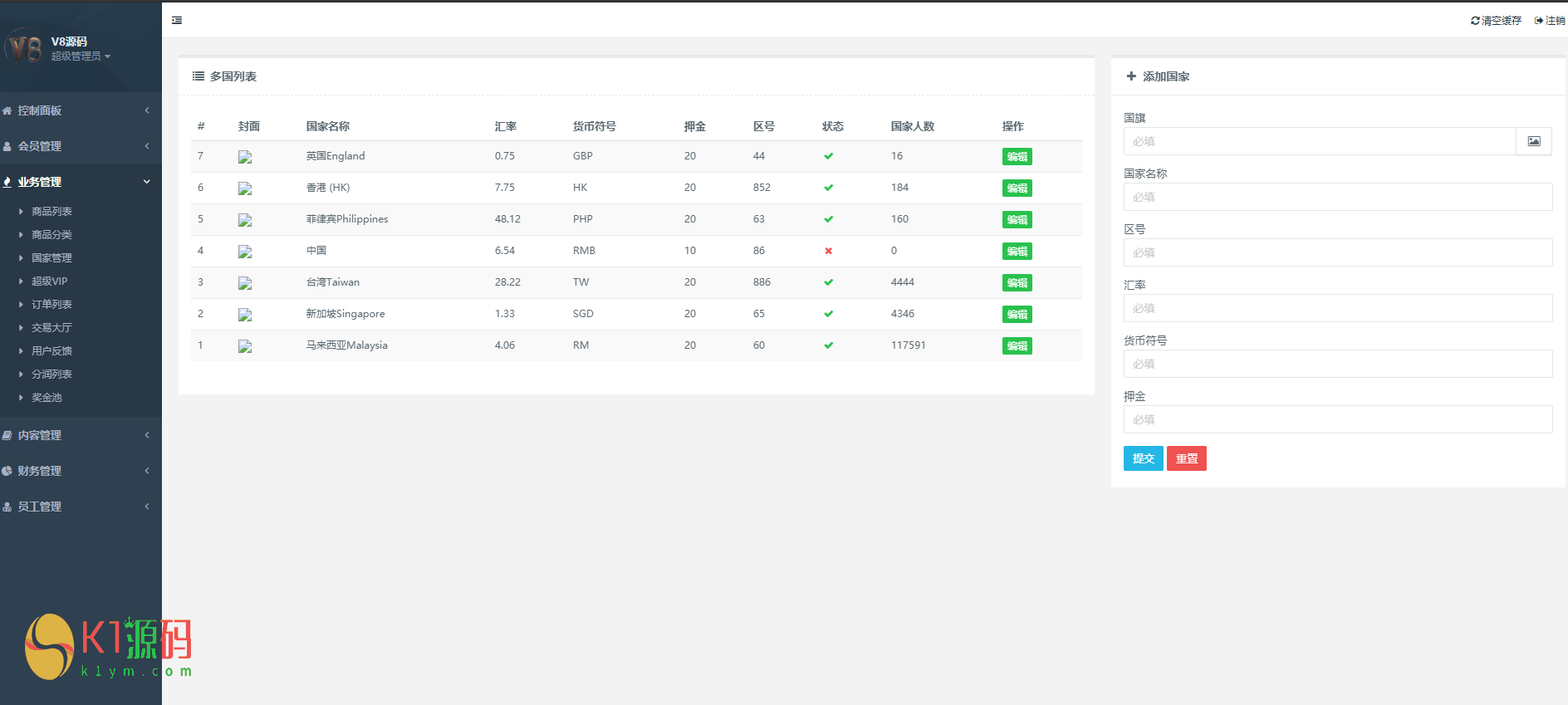
Task: Click the green status check for 香港 (HK)
Action: click(x=829, y=188)
